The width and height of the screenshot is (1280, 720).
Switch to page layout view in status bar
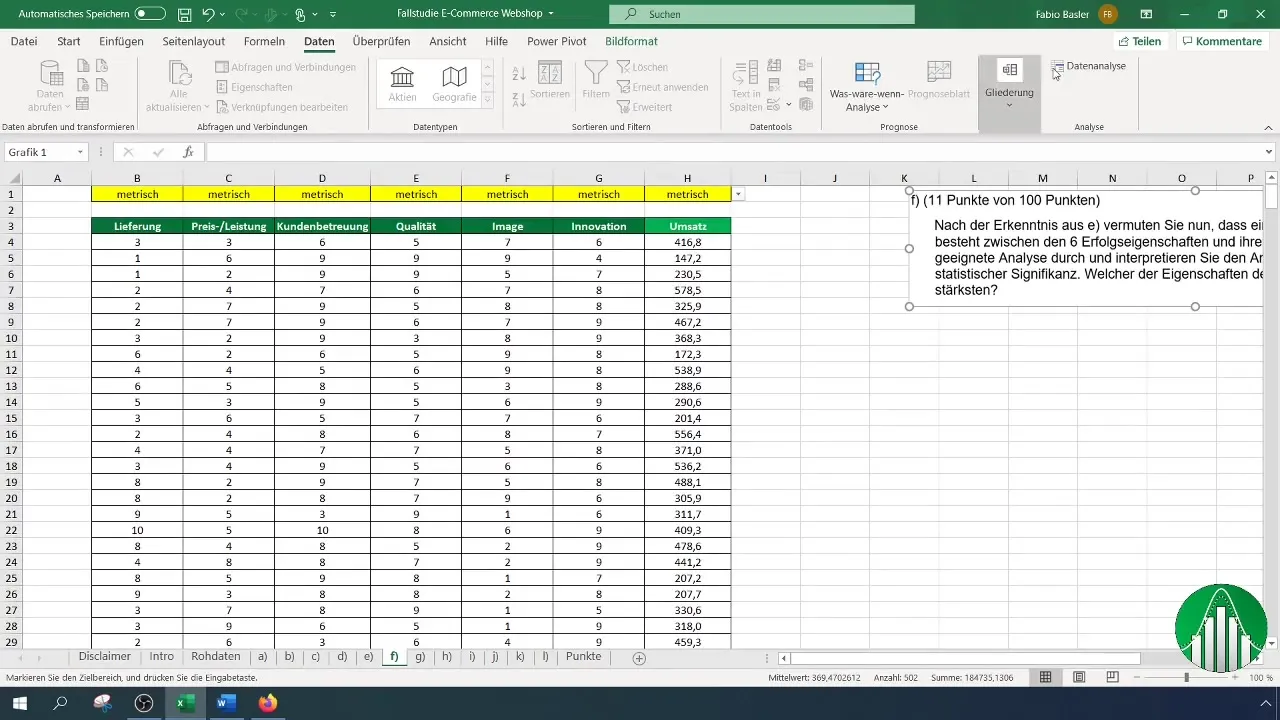(x=1079, y=677)
